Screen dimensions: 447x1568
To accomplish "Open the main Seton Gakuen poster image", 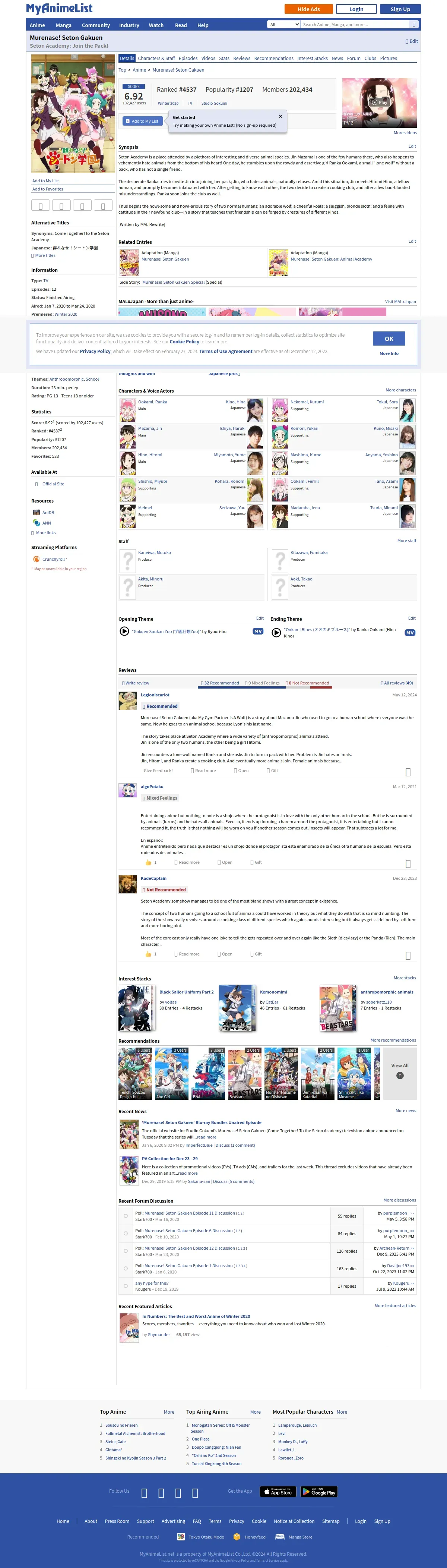I will click(73, 114).
